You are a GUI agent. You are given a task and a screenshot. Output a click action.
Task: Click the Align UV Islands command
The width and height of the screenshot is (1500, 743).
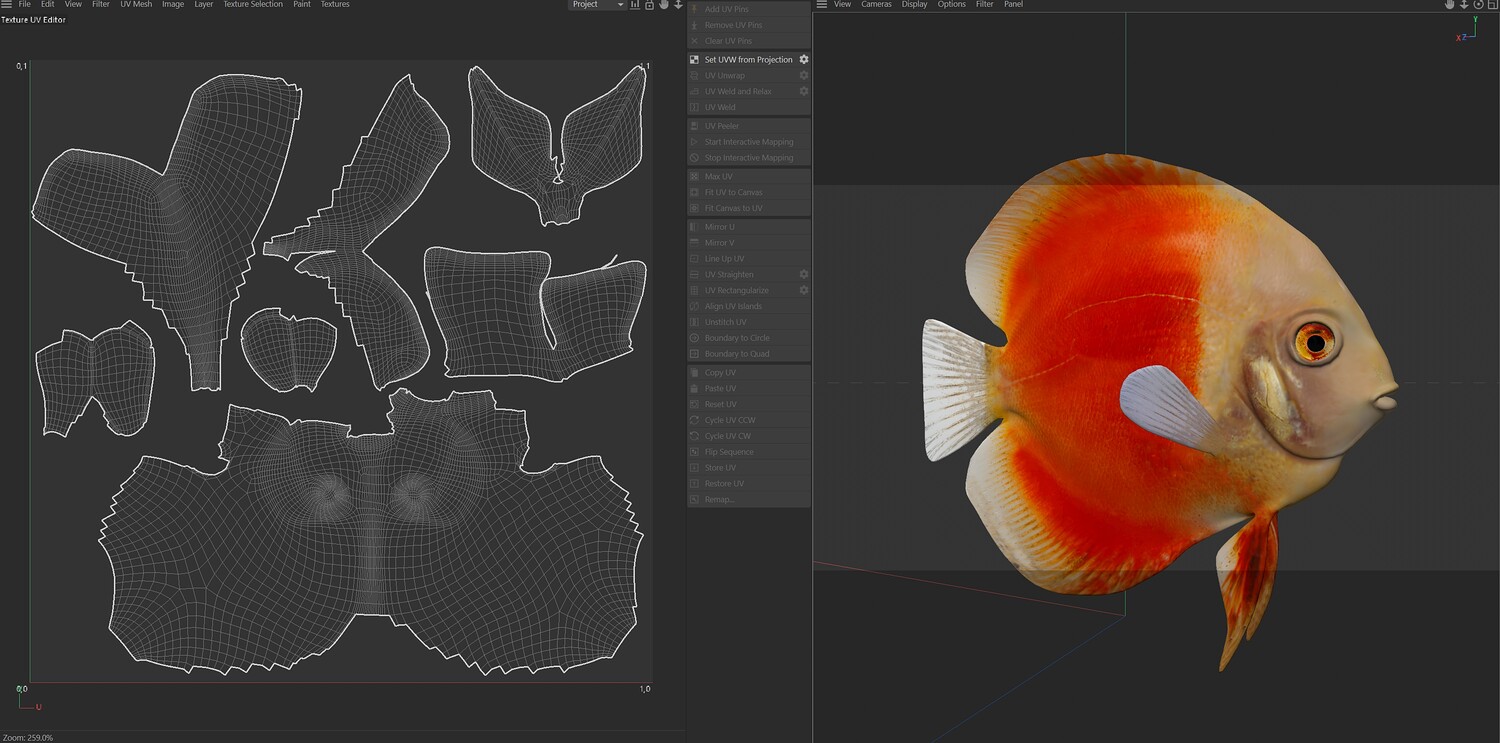point(749,306)
